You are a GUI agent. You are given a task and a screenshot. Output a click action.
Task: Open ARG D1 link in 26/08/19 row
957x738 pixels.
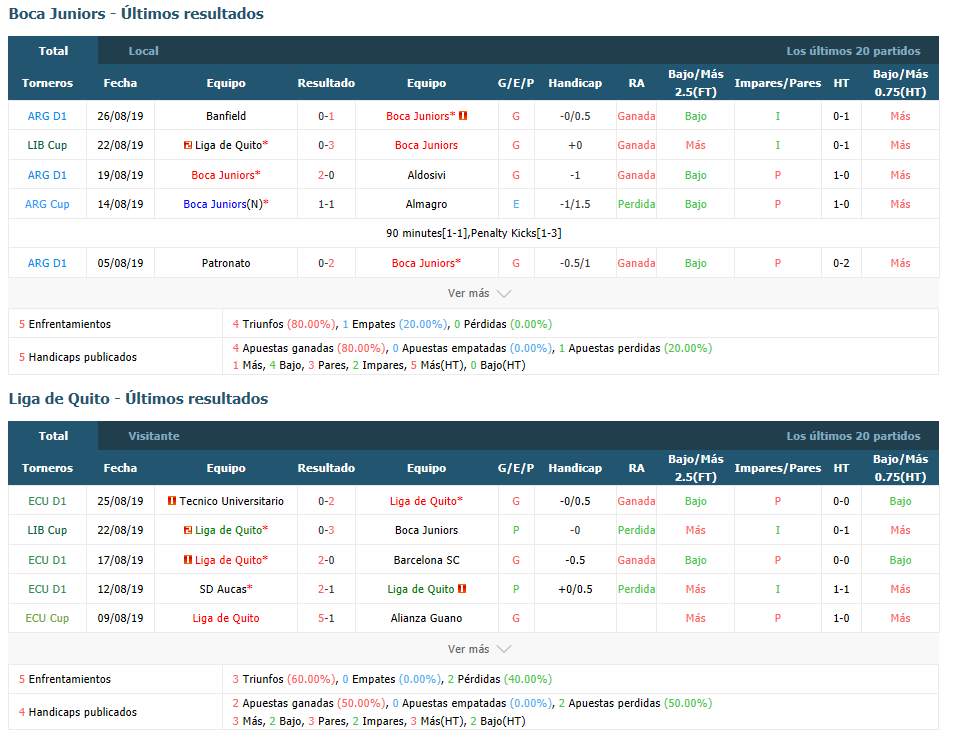(47, 116)
